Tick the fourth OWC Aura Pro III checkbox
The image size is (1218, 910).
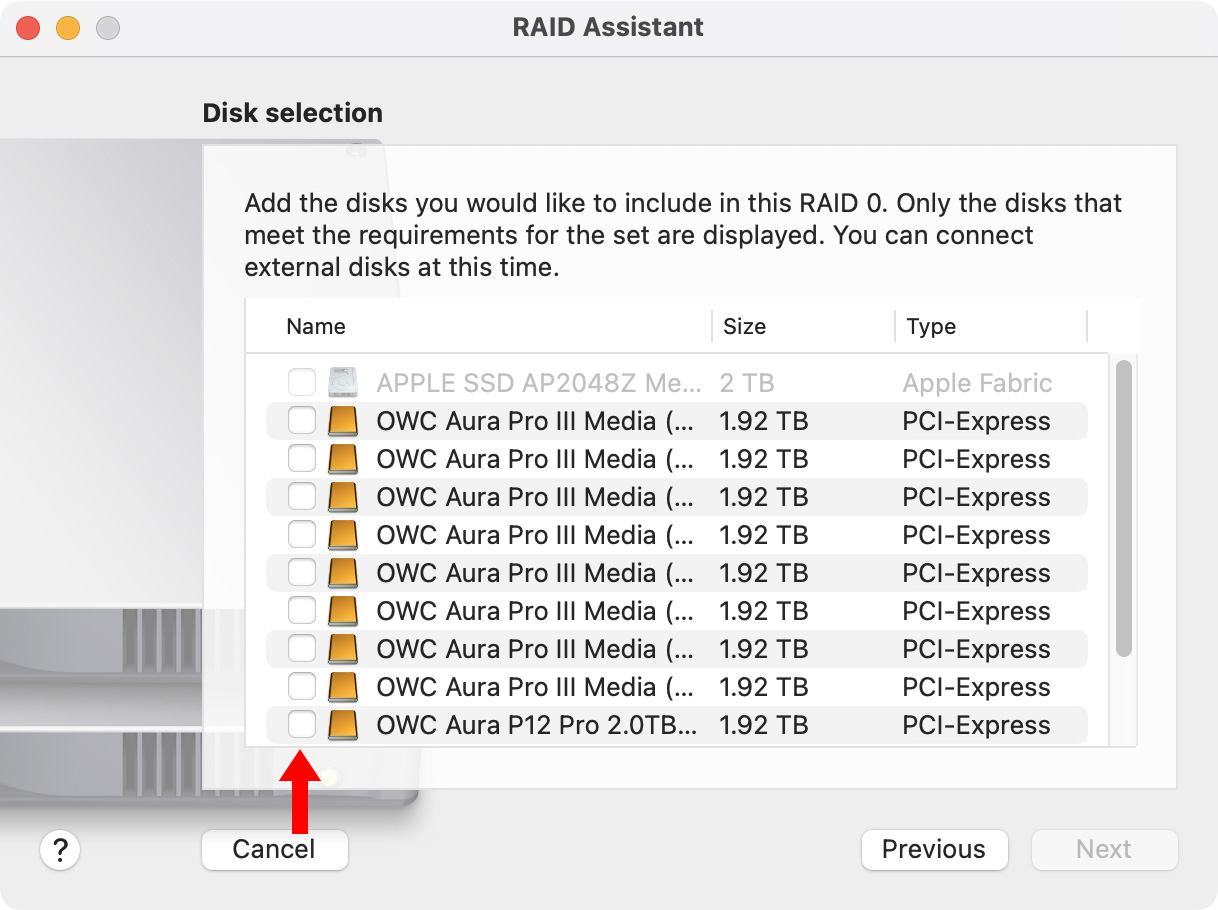tap(302, 535)
